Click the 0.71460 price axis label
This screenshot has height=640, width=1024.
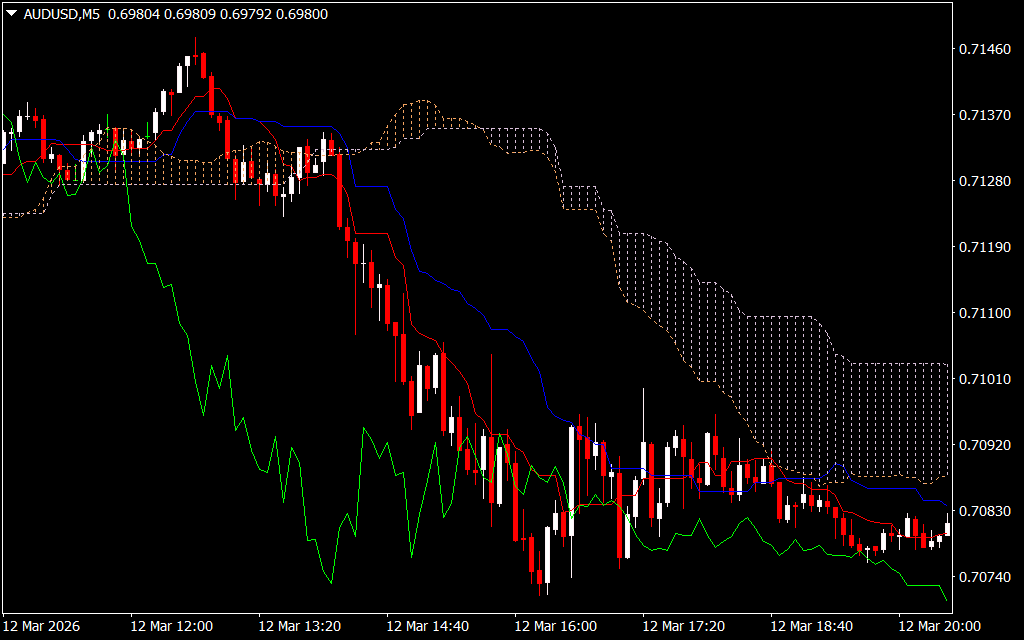coord(982,49)
